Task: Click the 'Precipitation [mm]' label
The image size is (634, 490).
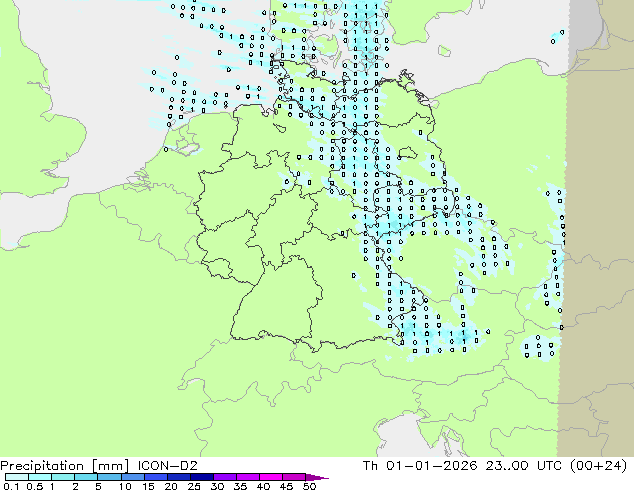Action: point(64,466)
